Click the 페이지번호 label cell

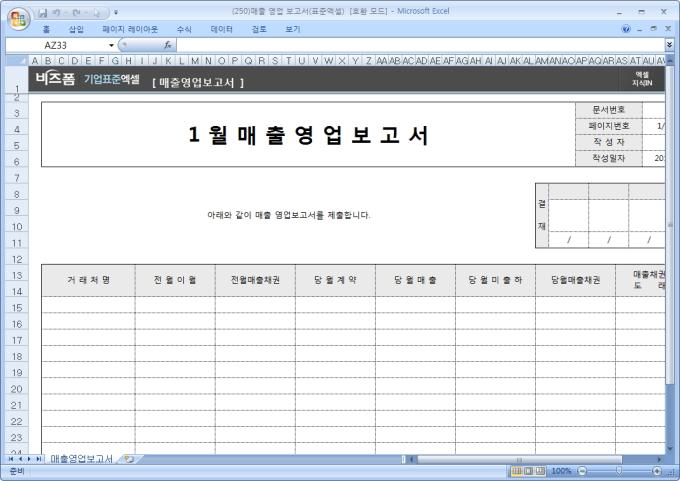pyautogui.click(x=608, y=126)
